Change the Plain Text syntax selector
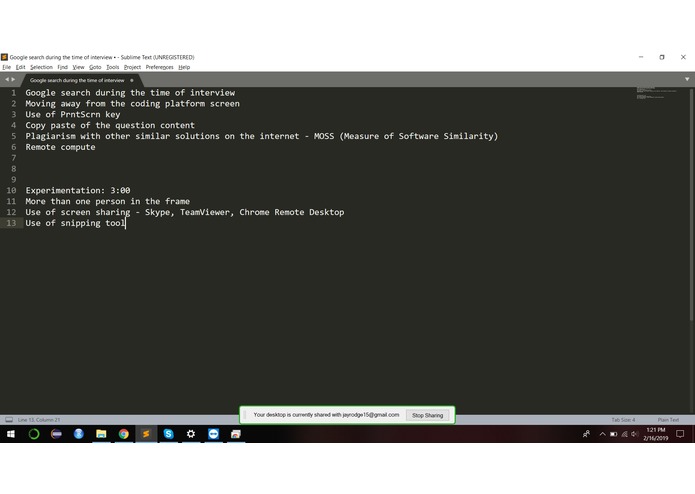 click(x=668, y=420)
